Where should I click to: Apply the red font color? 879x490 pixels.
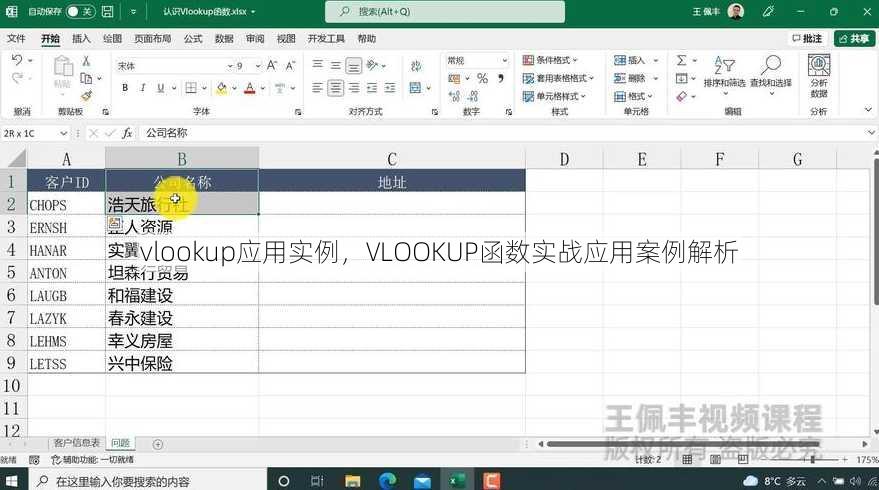click(x=250, y=88)
